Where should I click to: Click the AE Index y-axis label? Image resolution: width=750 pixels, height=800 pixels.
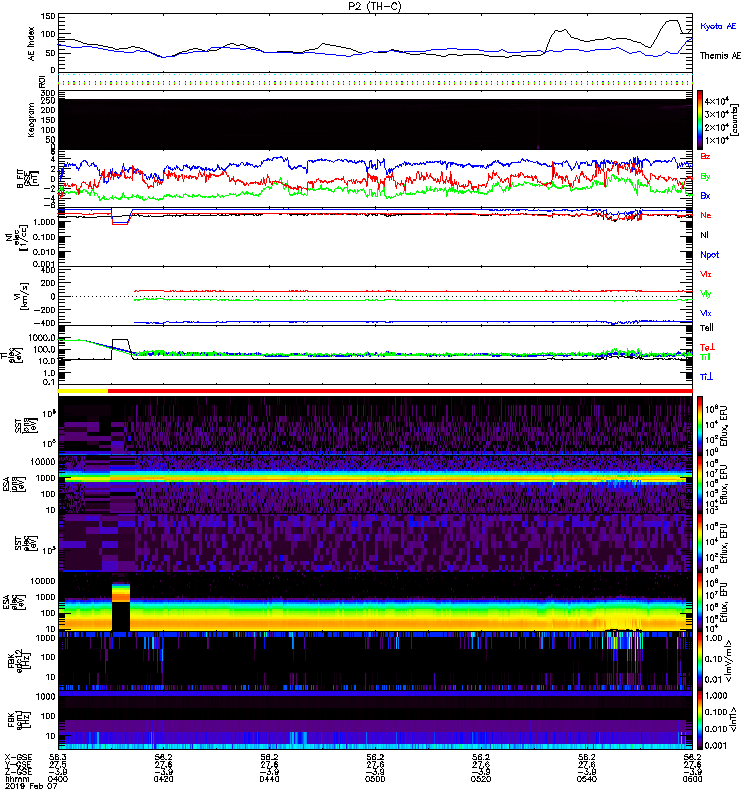point(32,44)
